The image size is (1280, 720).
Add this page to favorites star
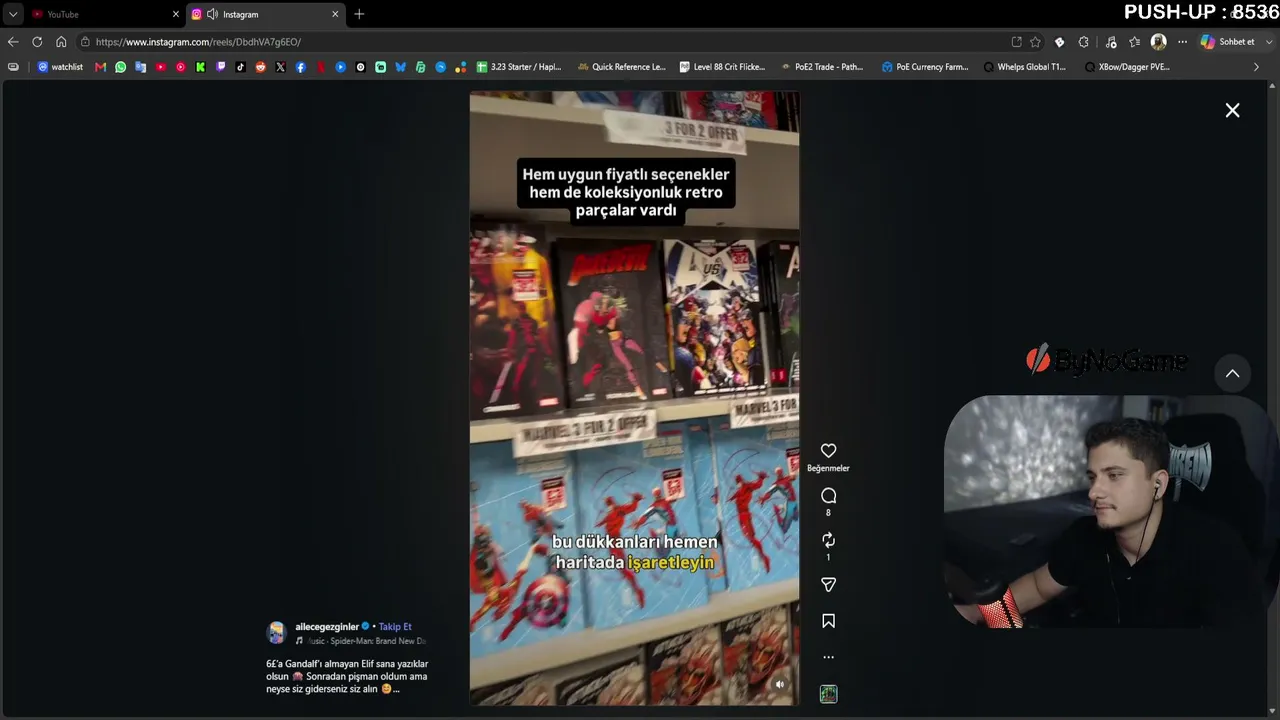click(x=1035, y=42)
